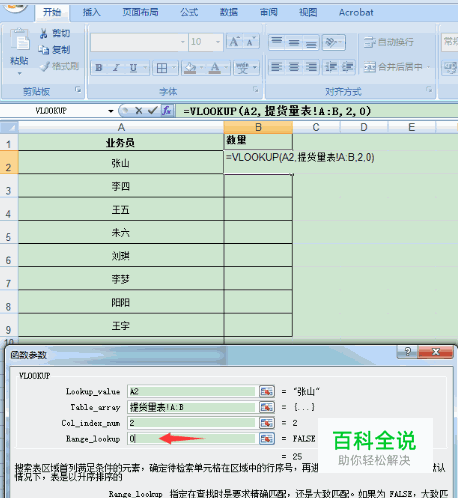Screen dimensions: 458x498
Task: Click help button in 函数参数 dialog
Action: (407, 352)
